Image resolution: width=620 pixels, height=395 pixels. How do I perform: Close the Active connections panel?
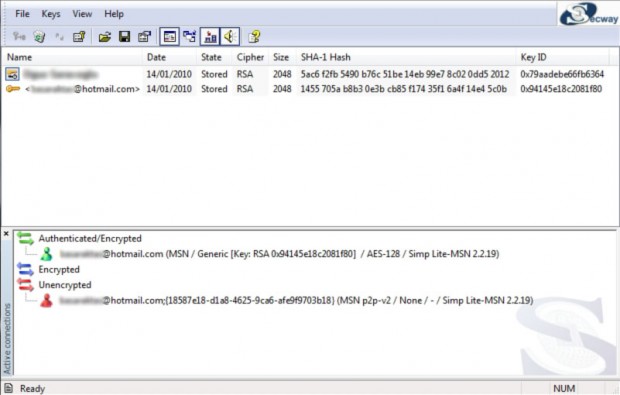click(6, 234)
